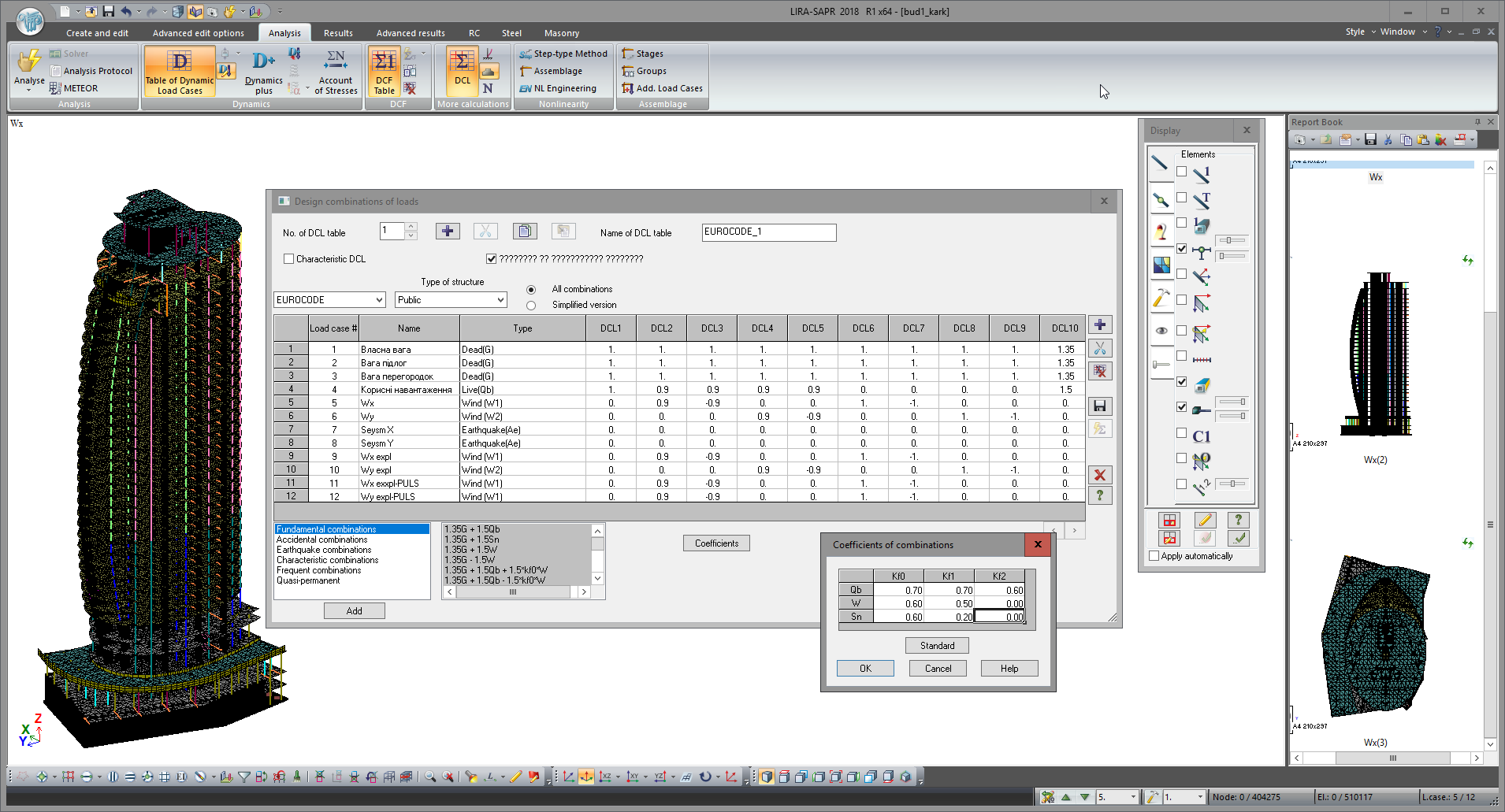Click the Standard coefficients button
The image size is (1505, 812).
point(937,646)
